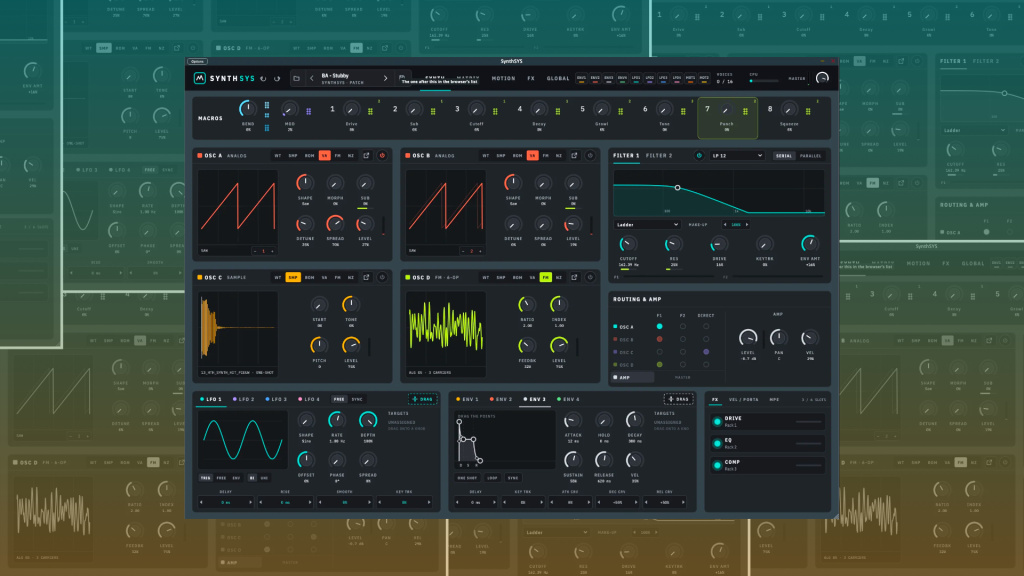The width and height of the screenshot is (1024, 576).
Task: Toggle the EQ effect power
Action: [717, 443]
